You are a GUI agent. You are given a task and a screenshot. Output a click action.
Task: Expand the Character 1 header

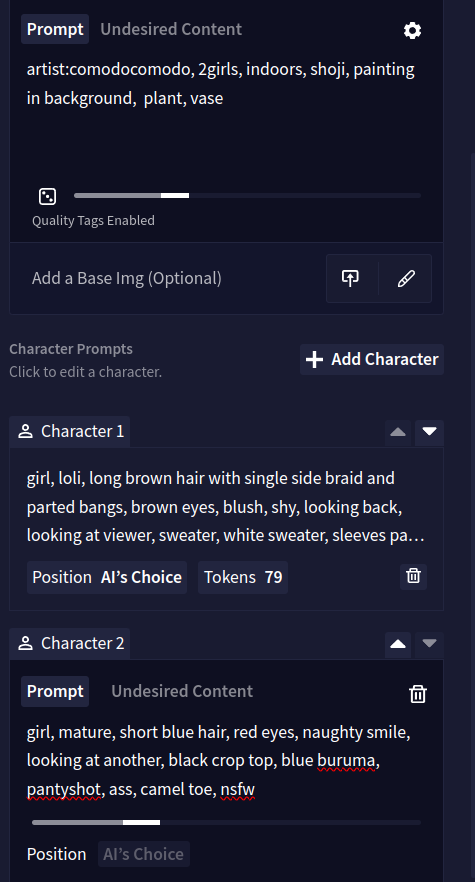(x=70, y=431)
